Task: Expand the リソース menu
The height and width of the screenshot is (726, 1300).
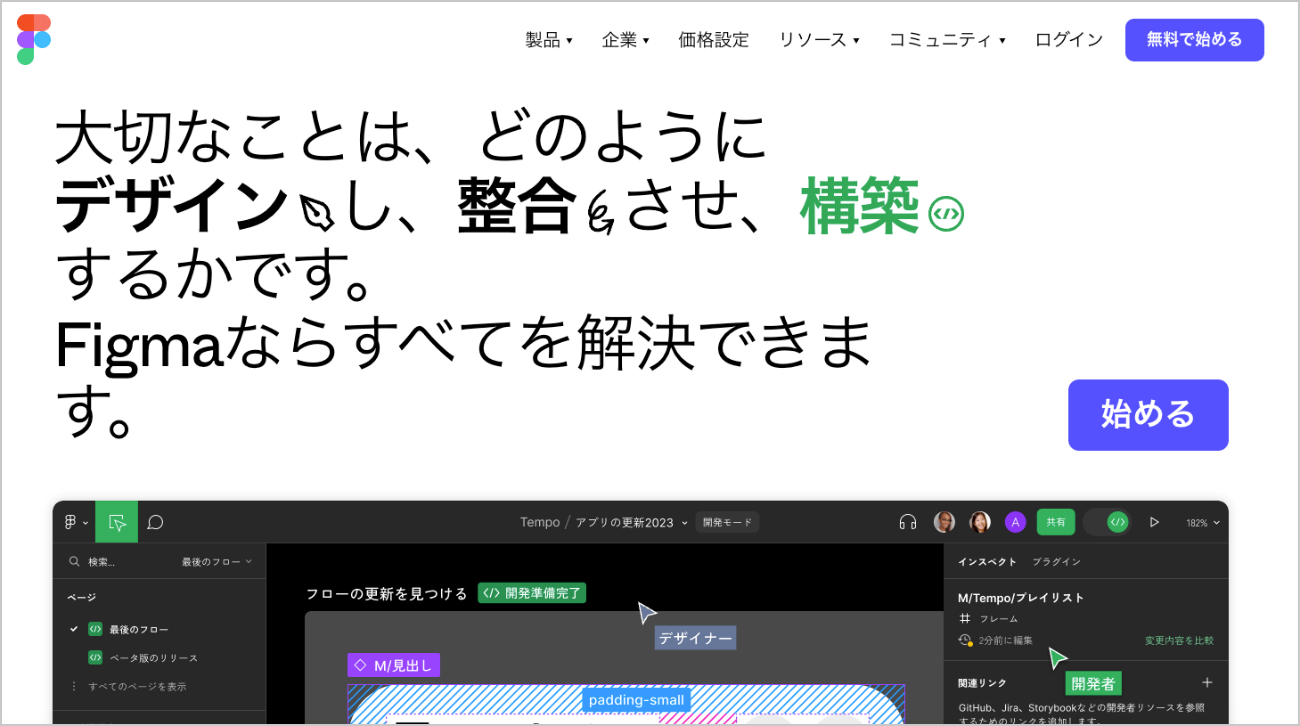Action: tap(819, 40)
